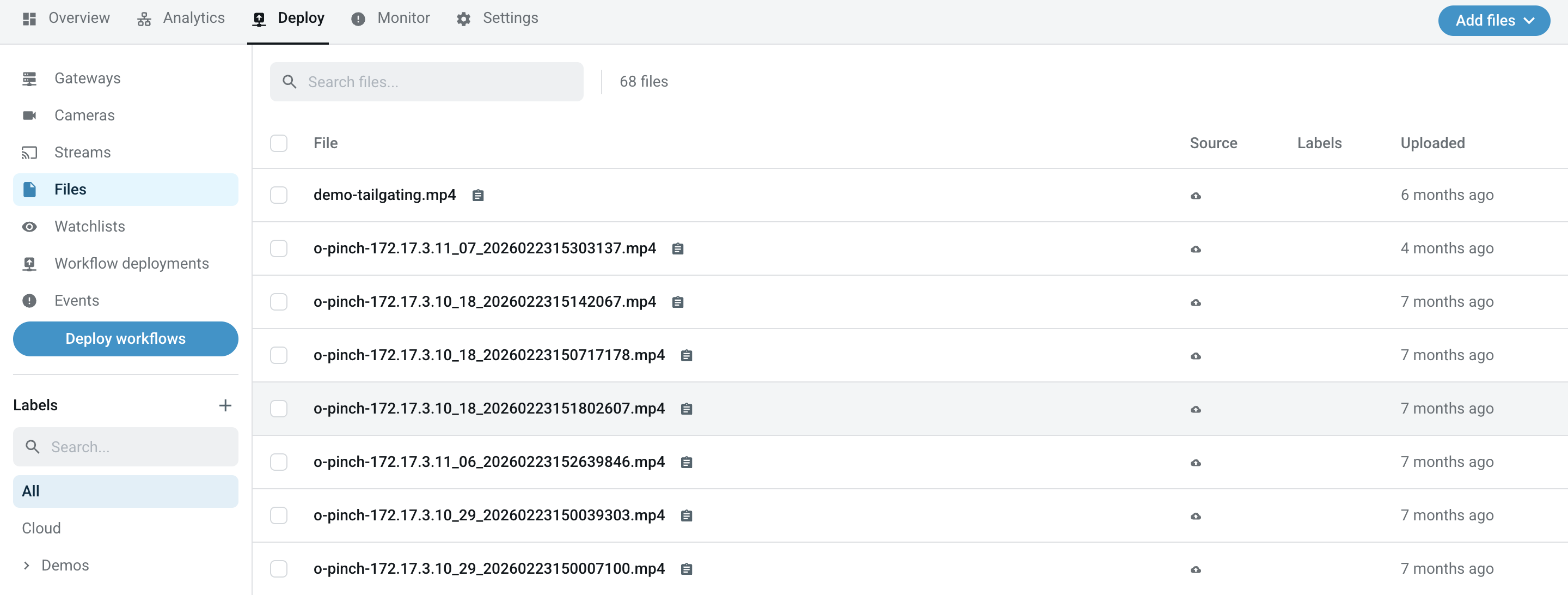Select checkbox for o-pinch-172.17.3.10_18_2026022315142067.mp4
This screenshot has height=595, width=1568.
tap(279, 302)
